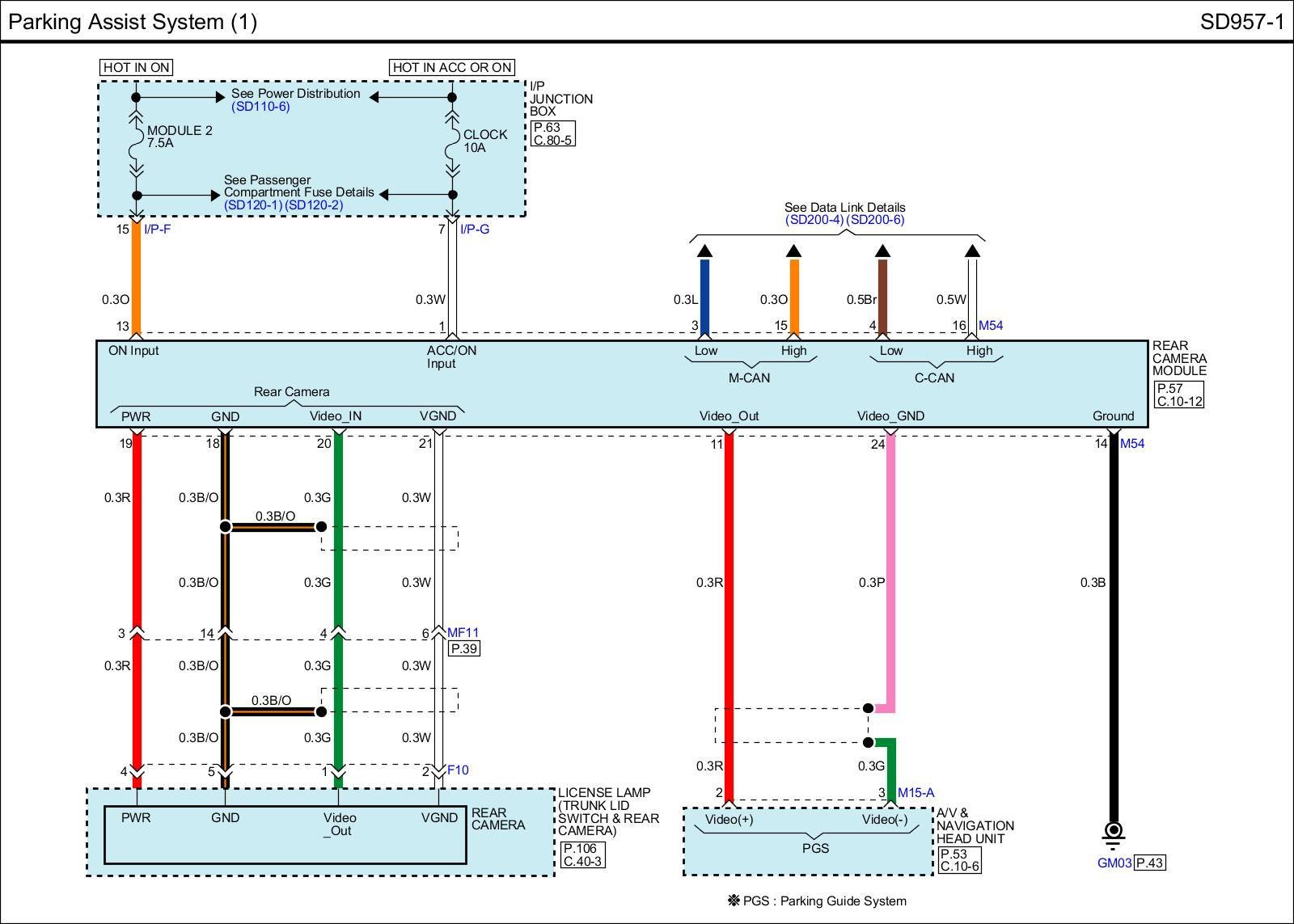The height and width of the screenshot is (924, 1294).
Task: Click the MODULE 2 7.5A fuse symbol
Action: tap(136, 146)
